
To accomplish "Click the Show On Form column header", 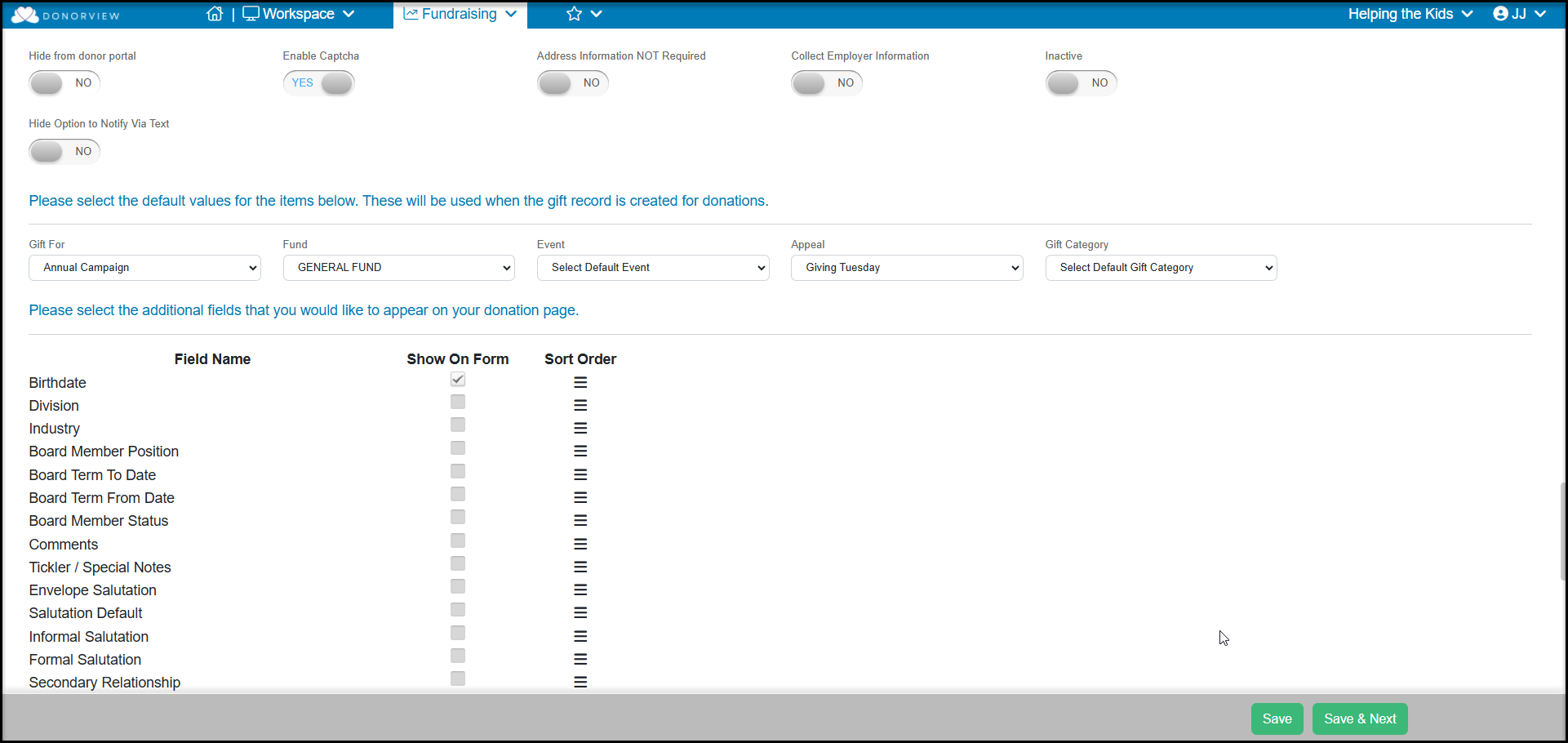I will [458, 359].
